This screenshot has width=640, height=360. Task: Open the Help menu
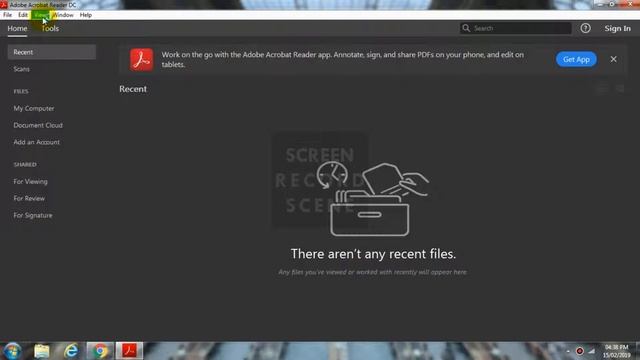[86, 15]
